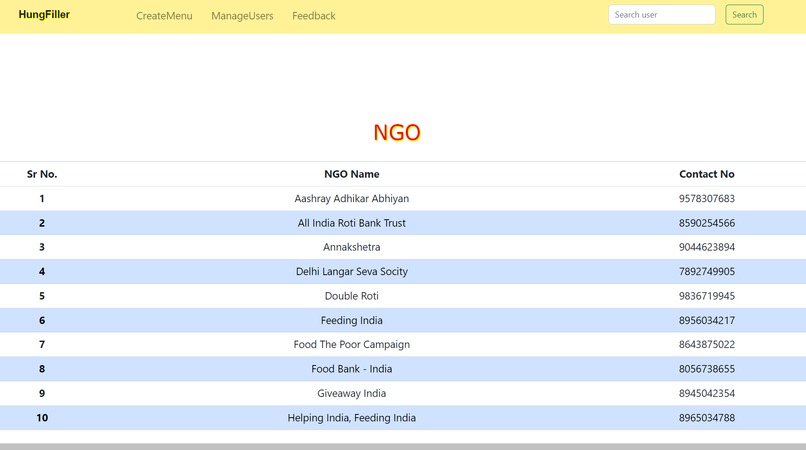Click contact number 9044623894
The width and height of the screenshot is (806, 450).
(707, 247)
